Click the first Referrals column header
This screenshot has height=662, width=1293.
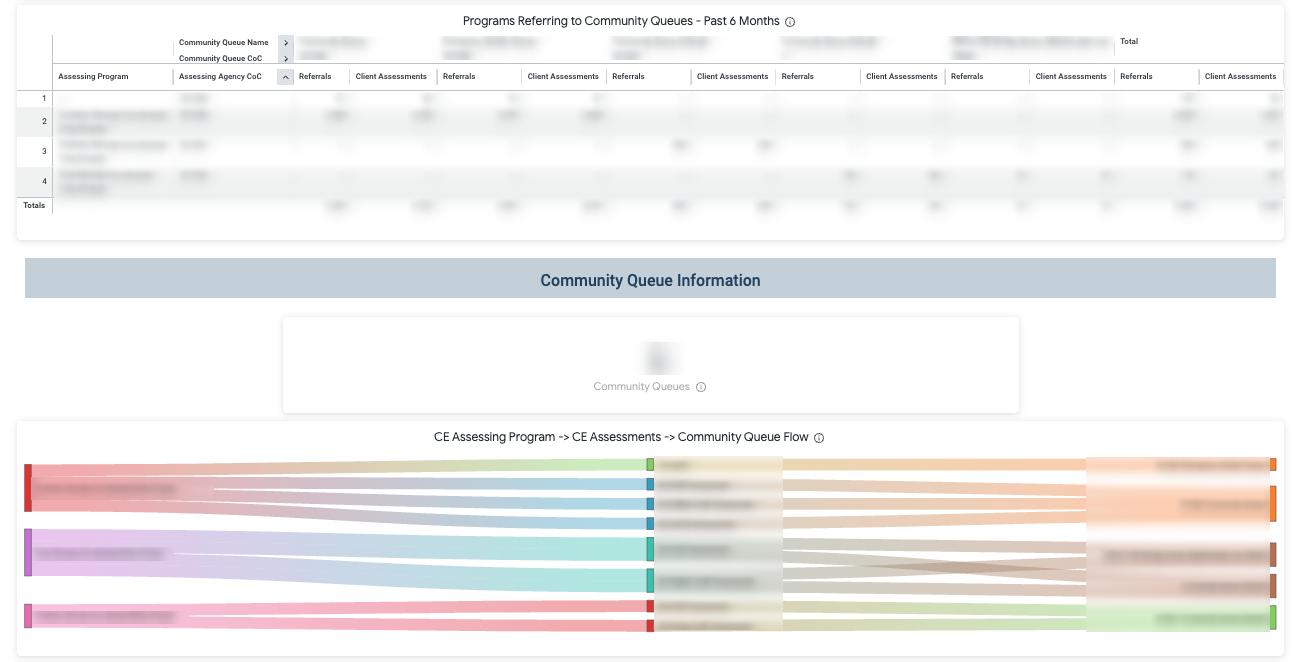[315, 77]
